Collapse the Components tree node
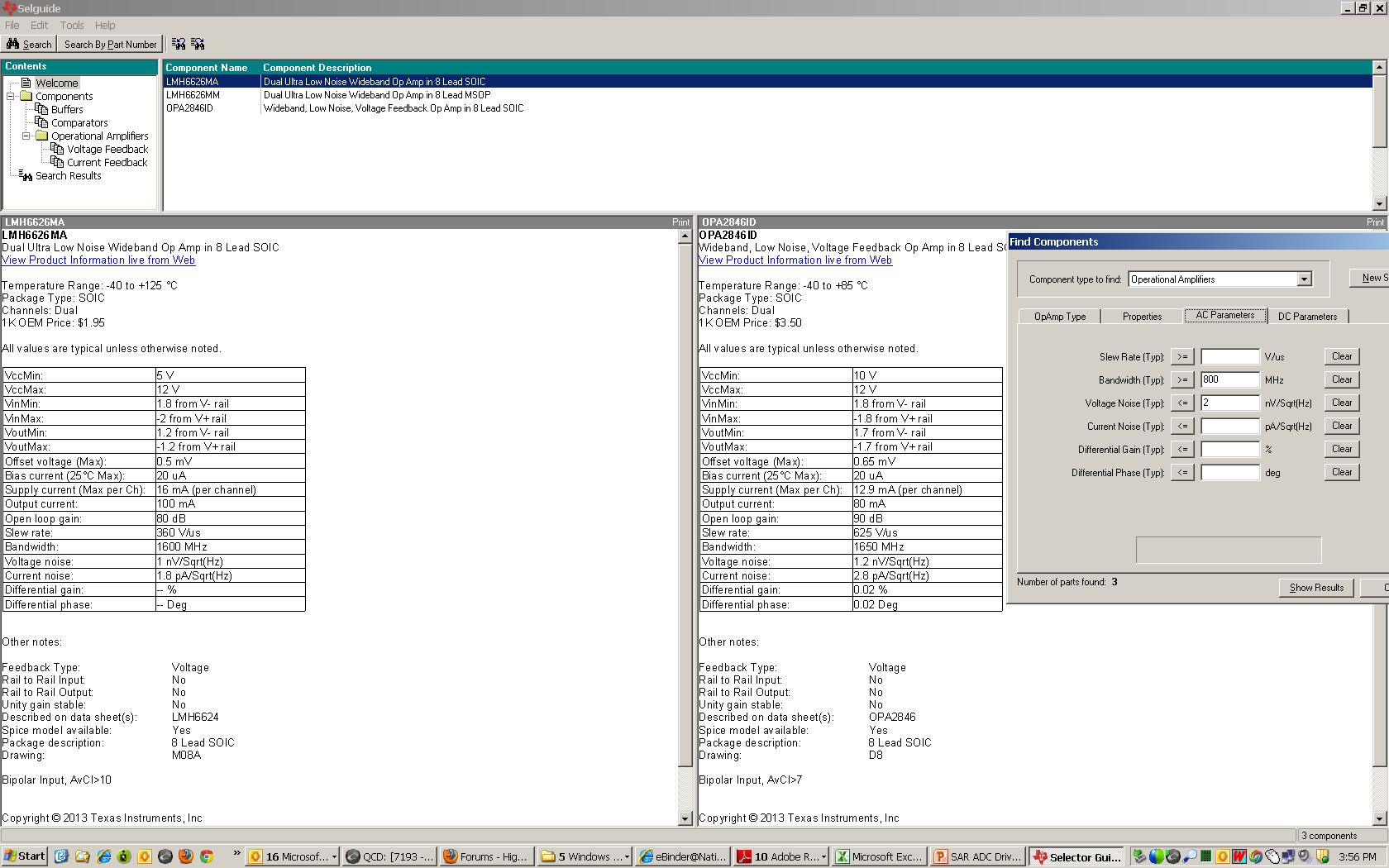 pos(11,96)
